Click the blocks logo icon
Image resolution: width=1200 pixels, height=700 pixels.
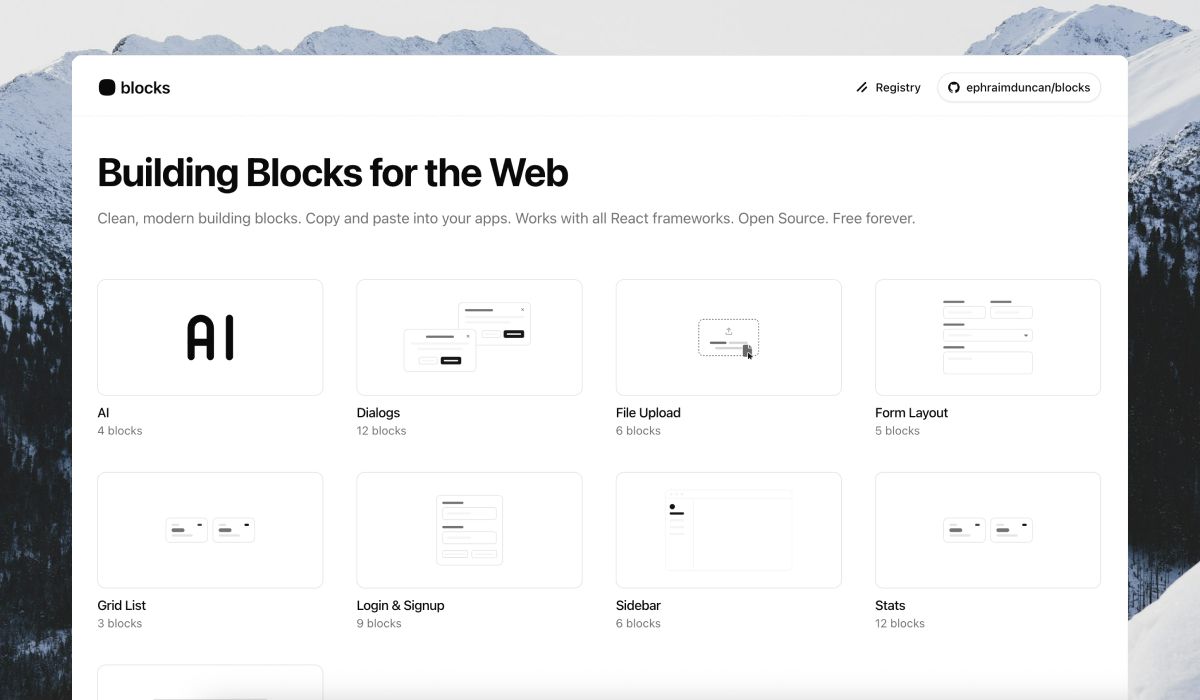pos(107,87)
